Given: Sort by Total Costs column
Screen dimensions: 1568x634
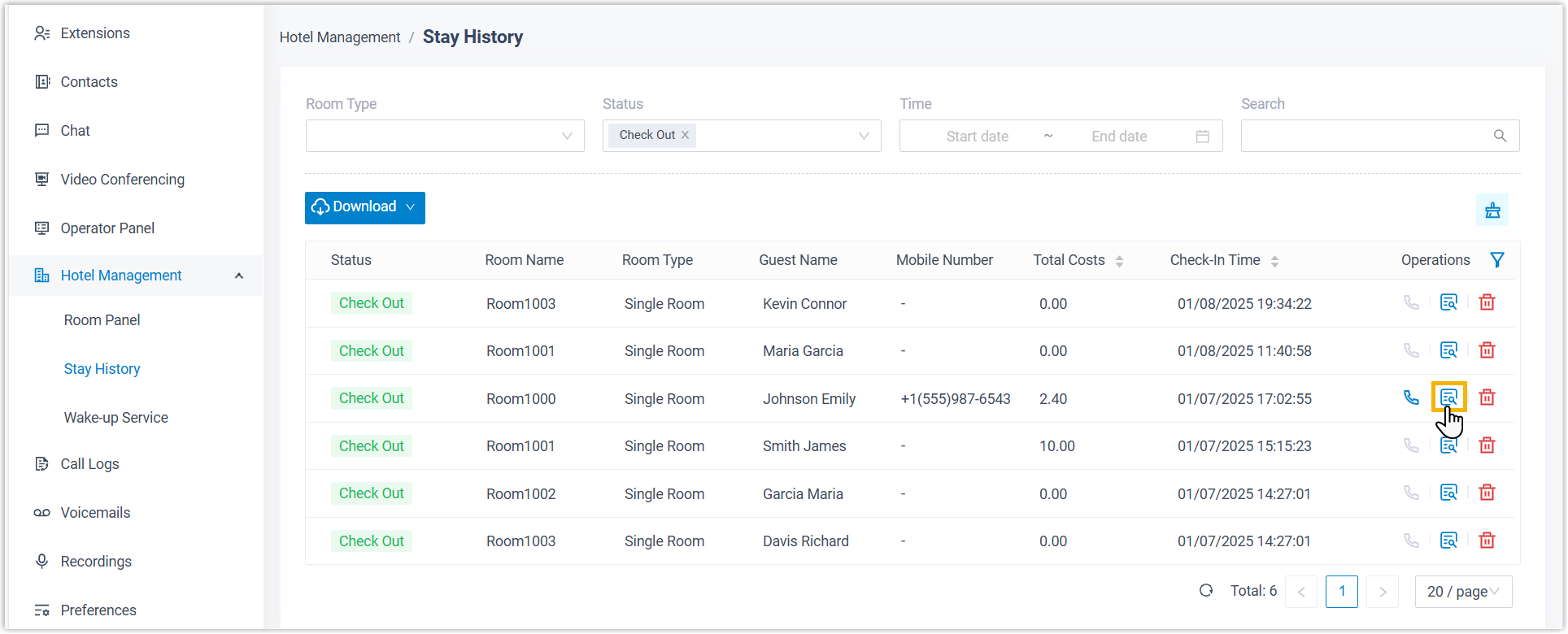Looking at the screenshot, I should [x=1119, y=261].
